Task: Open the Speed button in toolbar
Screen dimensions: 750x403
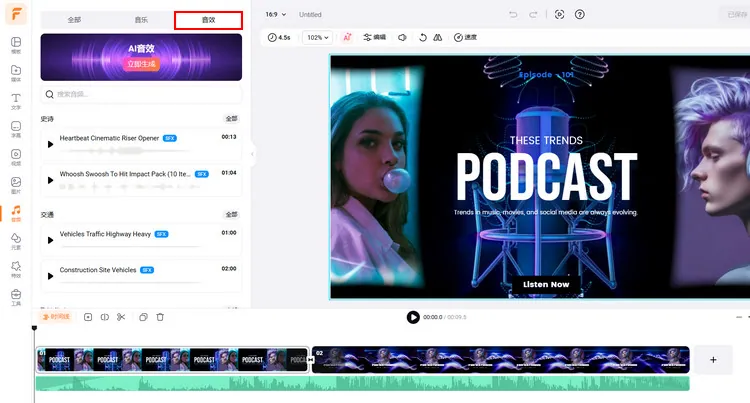Action: [x=465, y=37]
